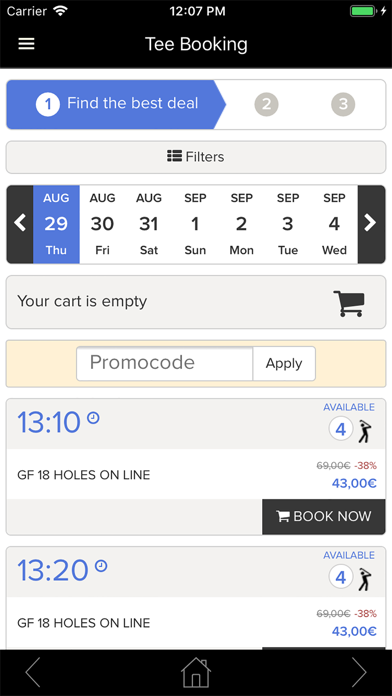This screenshot has width=392, height=696.
Task: Tap the golfer icon in 13:10 slot
Action: pos(364,431)
